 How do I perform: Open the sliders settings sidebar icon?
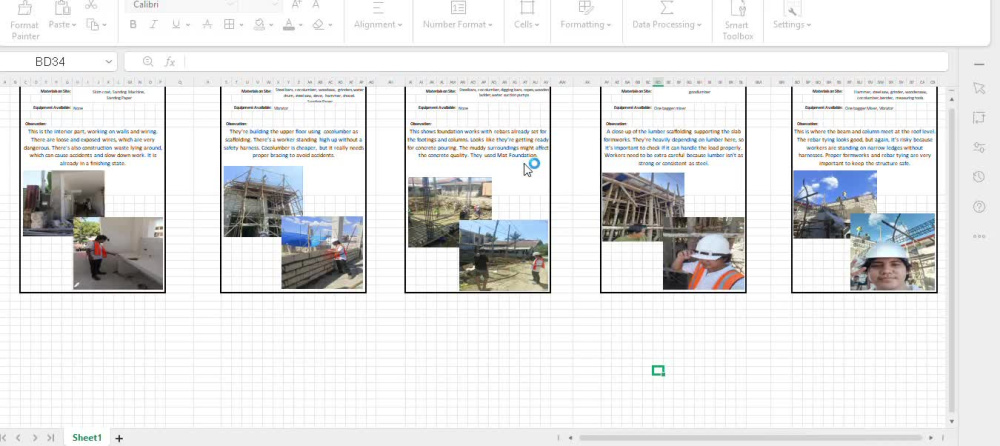[x=979, y=147]
